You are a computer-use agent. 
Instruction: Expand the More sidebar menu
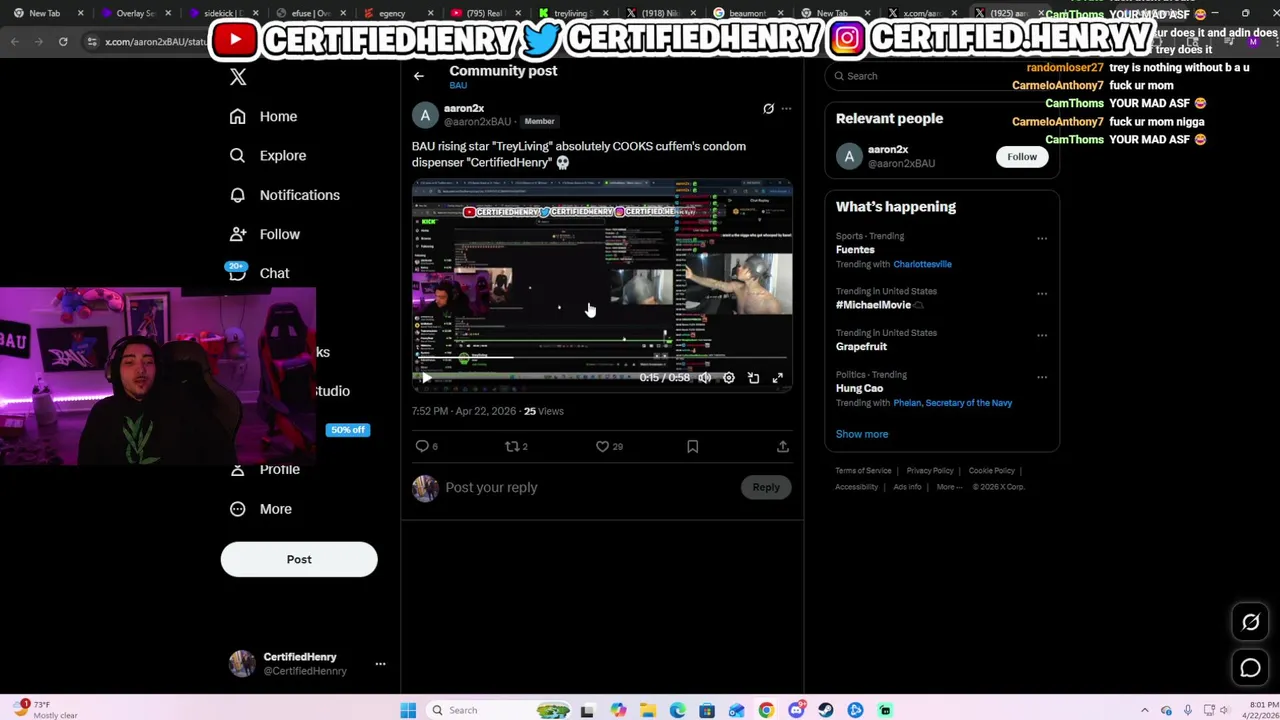(262, 509)
